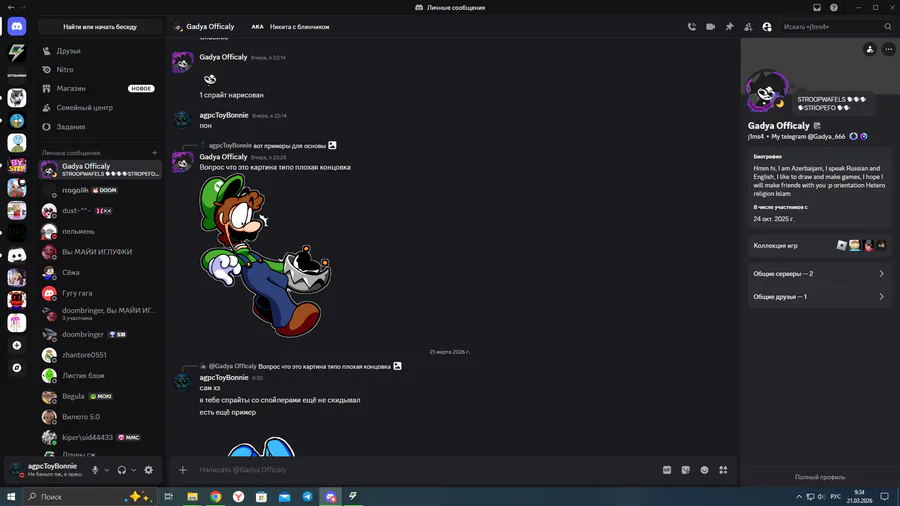Open user settings gear
900x506 pixels.
149,470
